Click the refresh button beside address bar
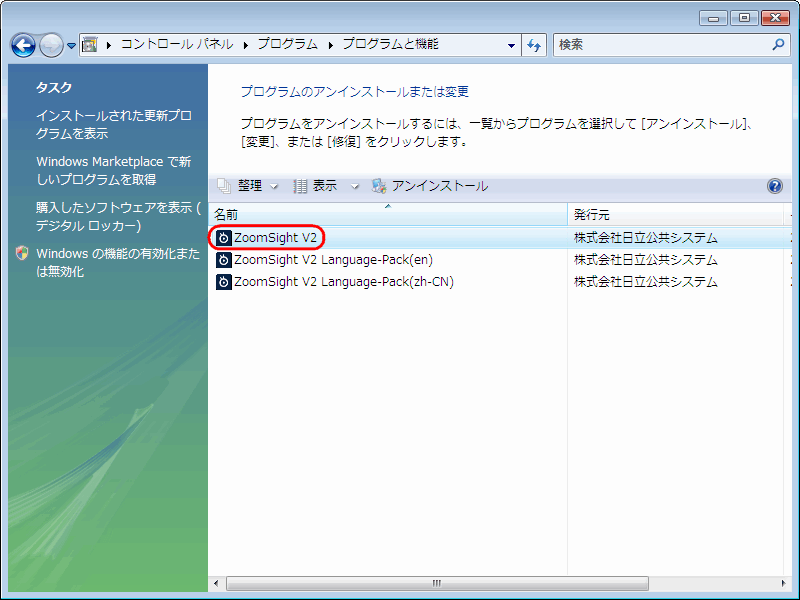The height and width of the screenshot is (600, 800). tap(534, 45)
